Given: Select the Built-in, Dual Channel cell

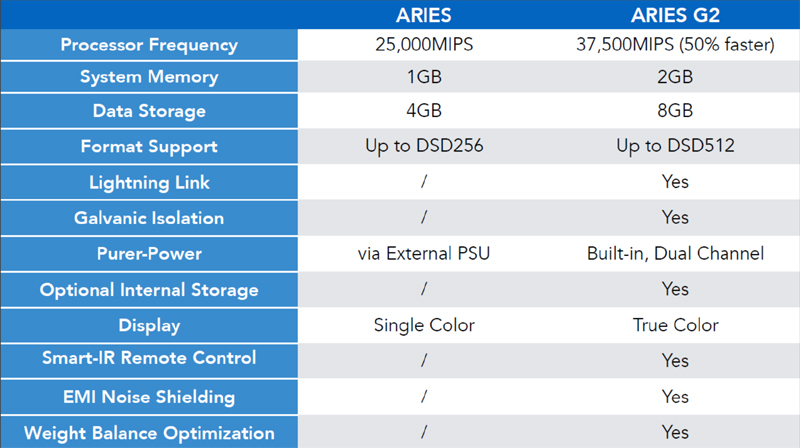Looking at the screenshot, I should pyautogui.click(x=675, y=254).
